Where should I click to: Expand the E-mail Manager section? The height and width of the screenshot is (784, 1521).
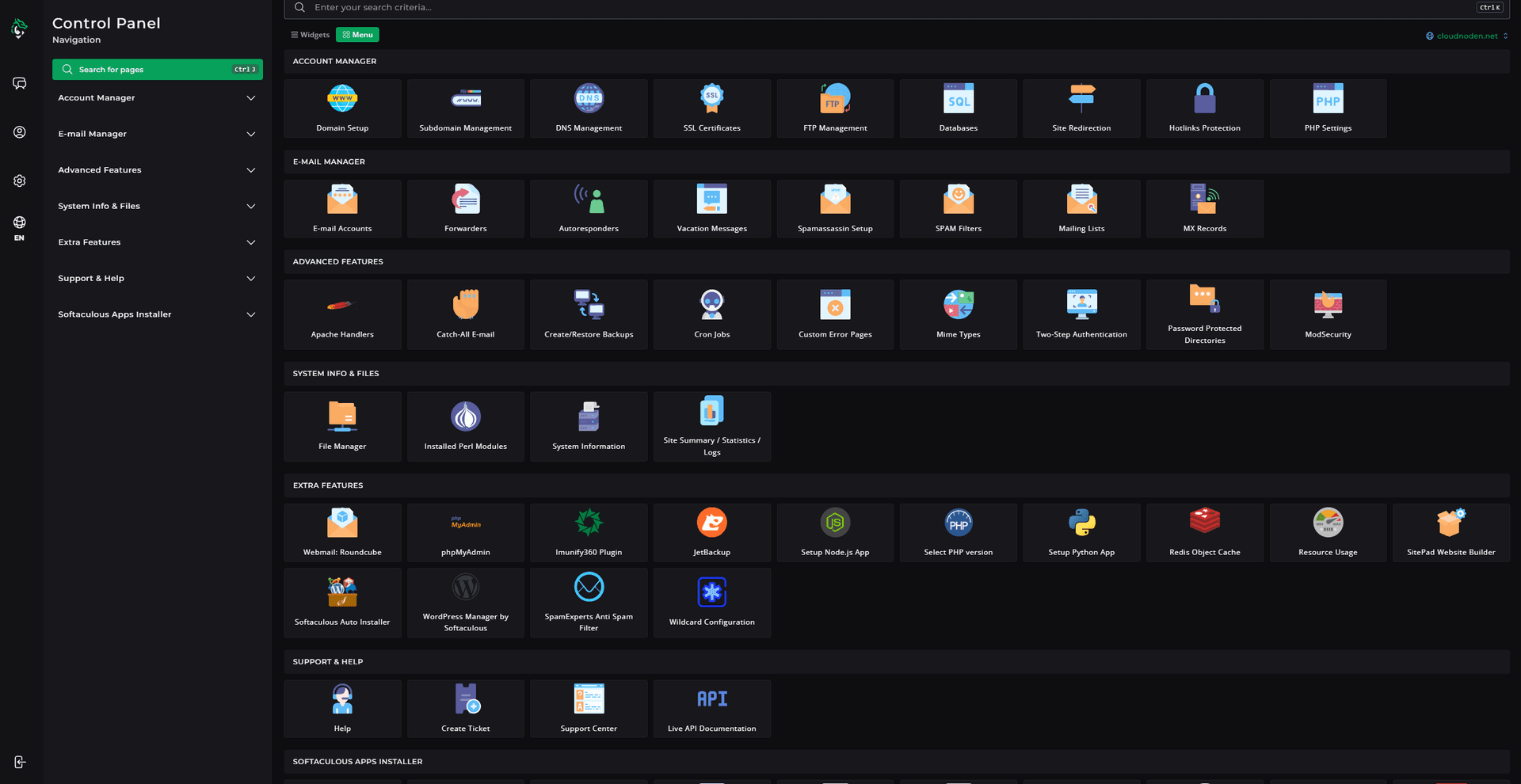pyautogui.click(x=157, y=134)
